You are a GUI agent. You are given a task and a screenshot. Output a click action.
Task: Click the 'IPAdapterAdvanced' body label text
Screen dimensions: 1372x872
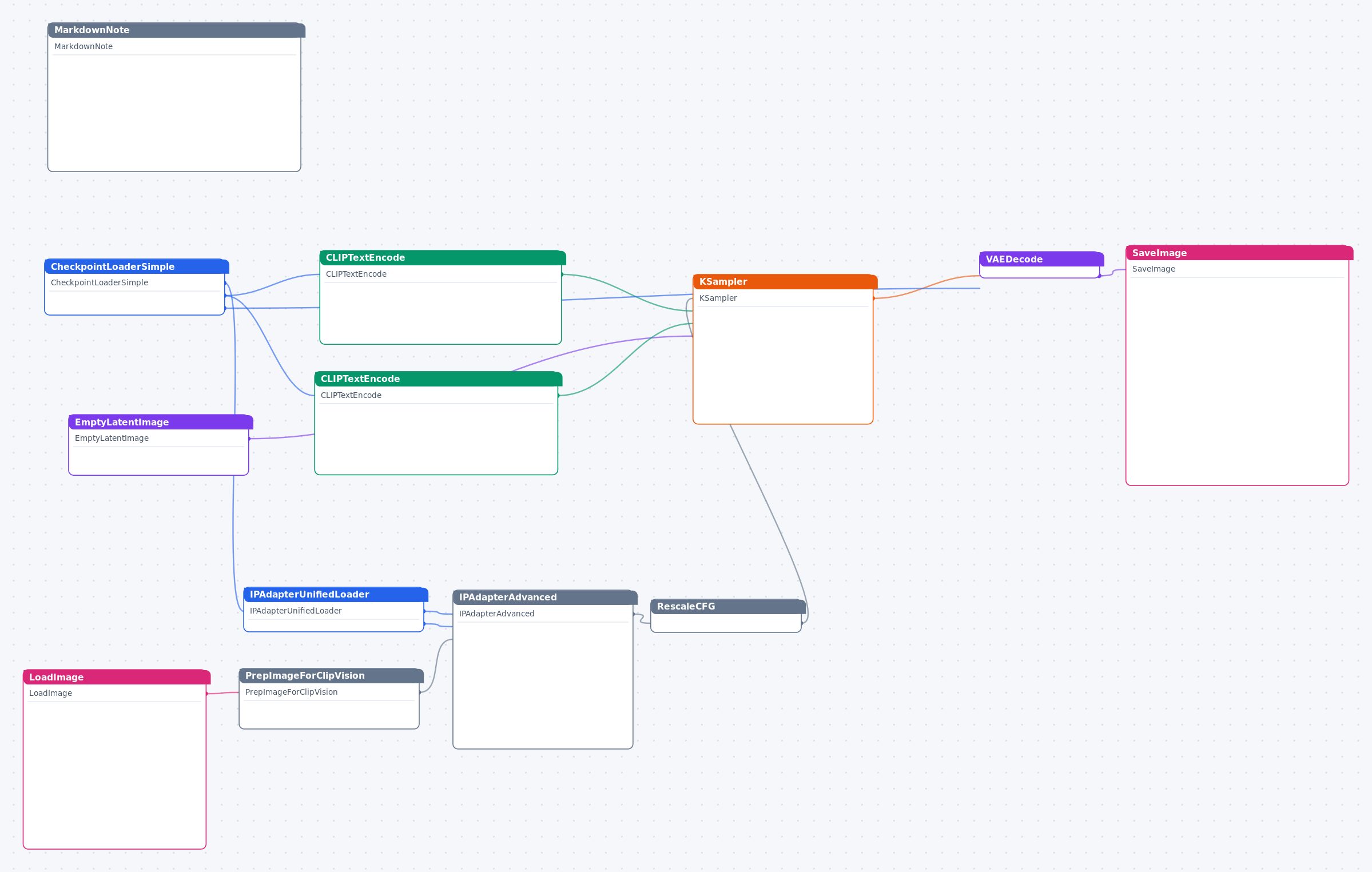point(496,614)
